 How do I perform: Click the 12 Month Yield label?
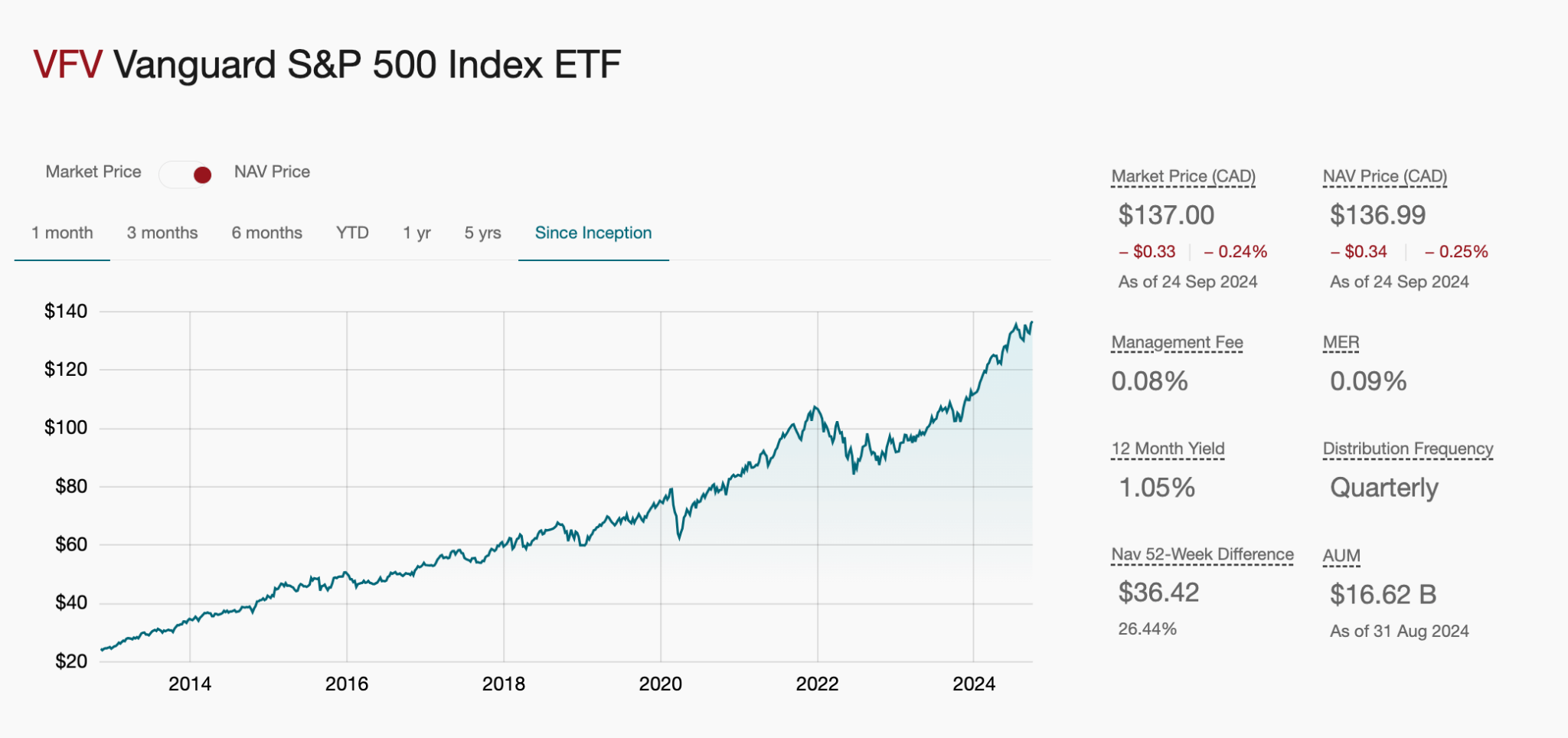(x=1168, y=449)
